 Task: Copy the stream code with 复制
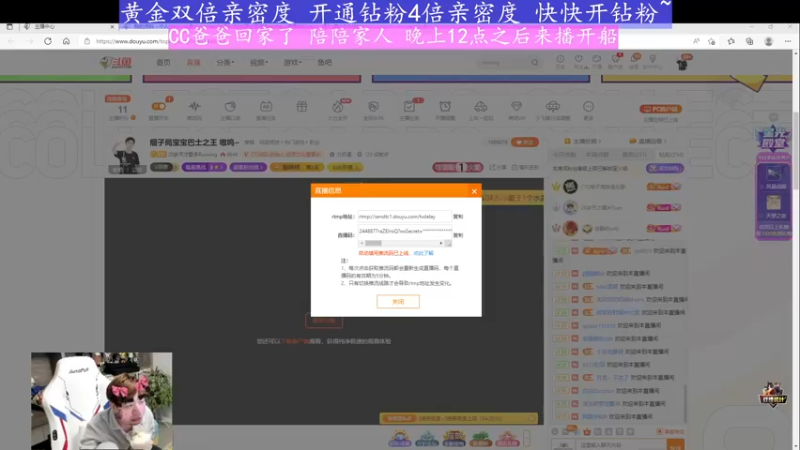[458, 235]
